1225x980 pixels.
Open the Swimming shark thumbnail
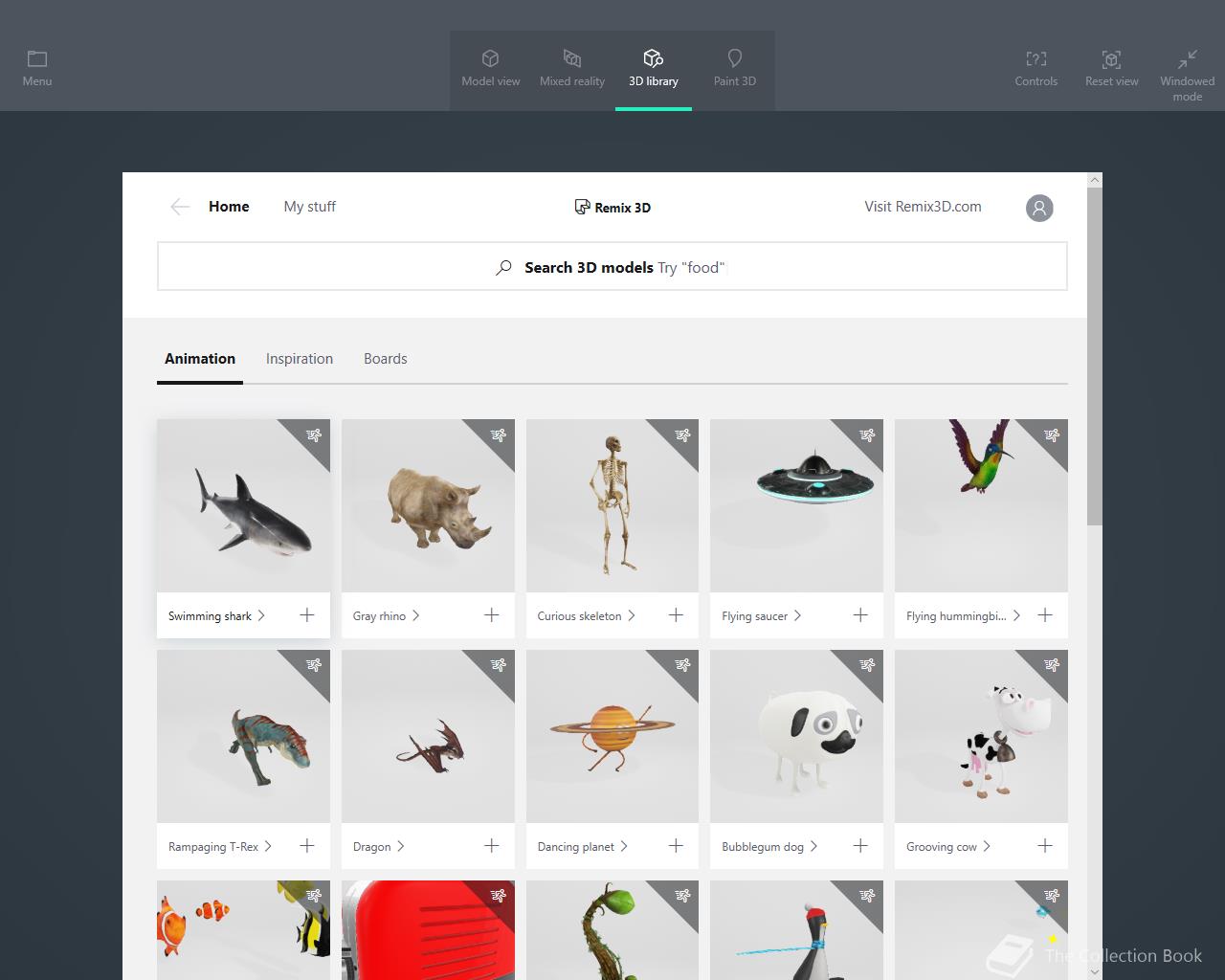pos(243,505)
